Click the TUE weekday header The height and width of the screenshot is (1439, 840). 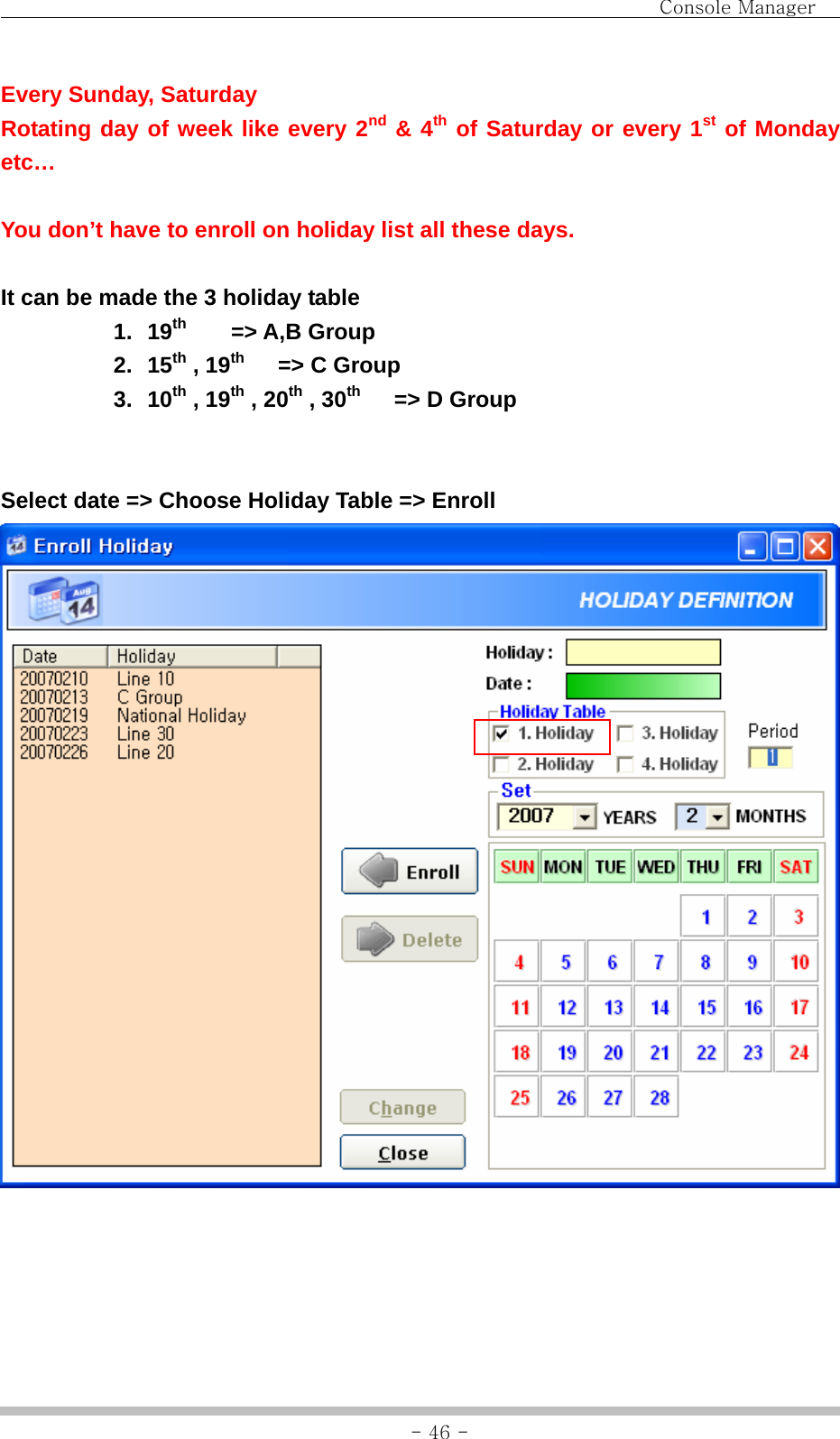[610, 867]
